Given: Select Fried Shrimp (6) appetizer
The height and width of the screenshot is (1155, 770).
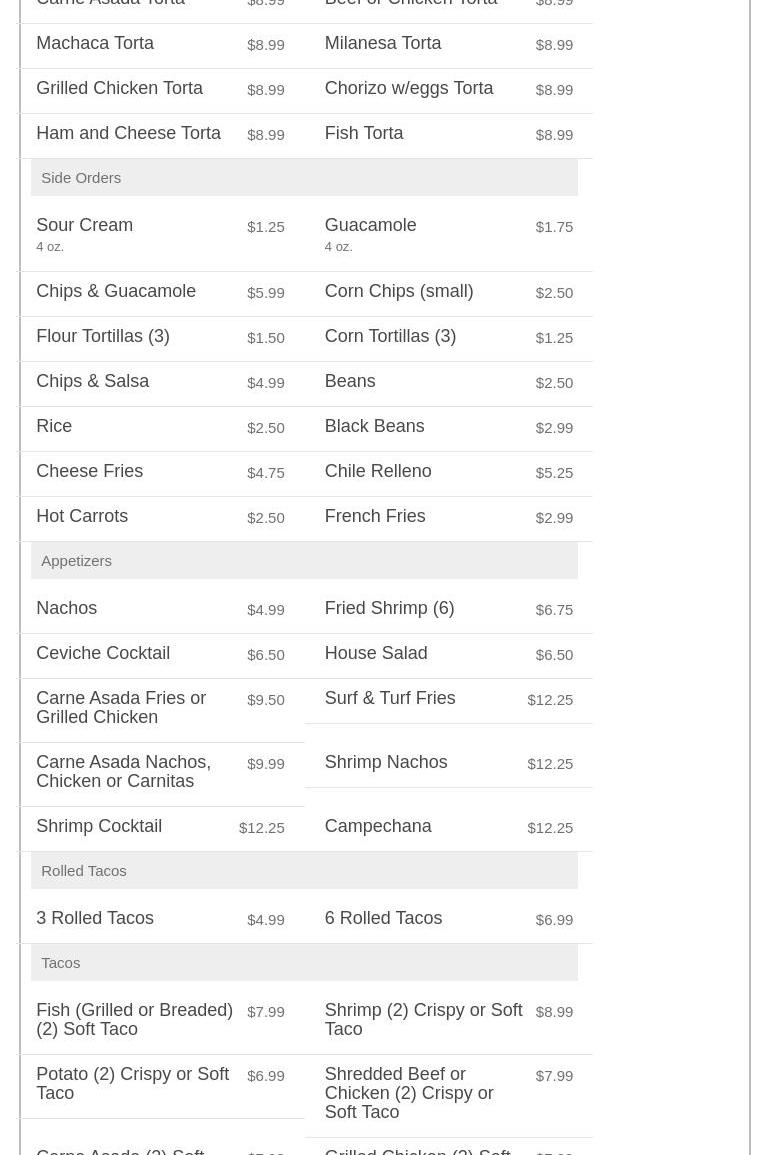Looking at the screenshot, I should pyautogui.click(x=389, y=609).
